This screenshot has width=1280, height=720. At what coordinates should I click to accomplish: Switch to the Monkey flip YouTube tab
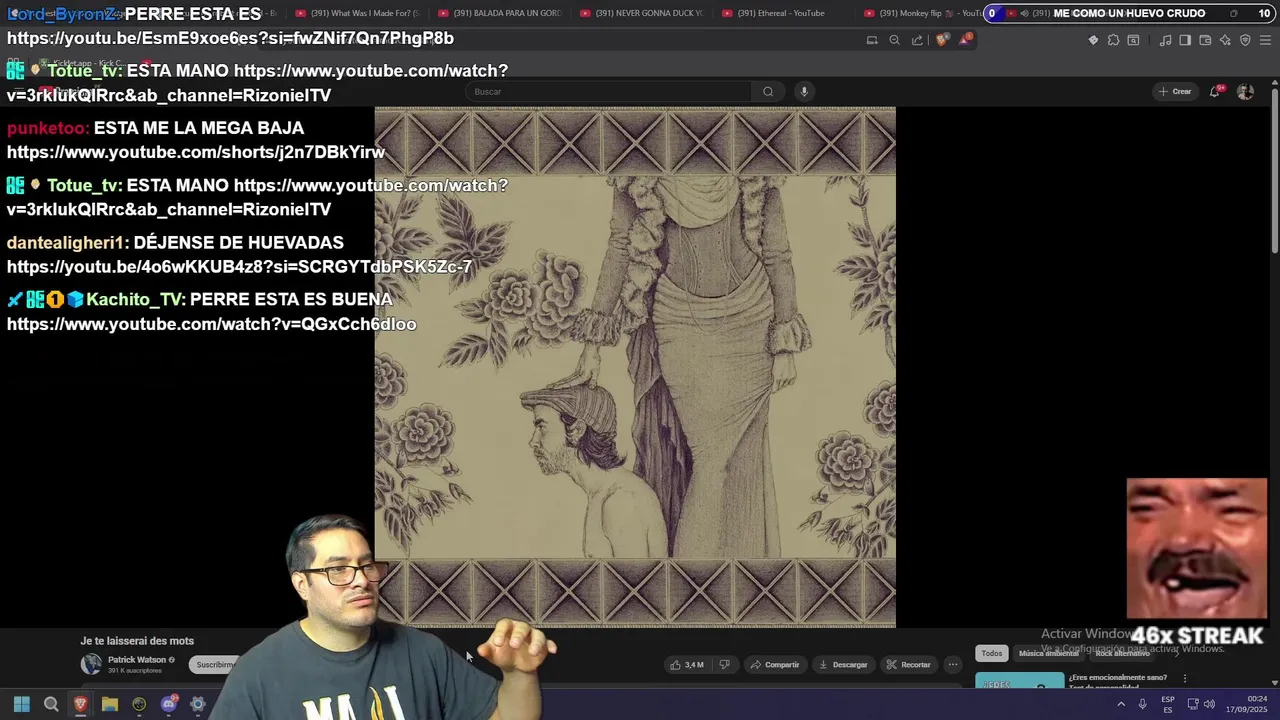coord(920,13)
